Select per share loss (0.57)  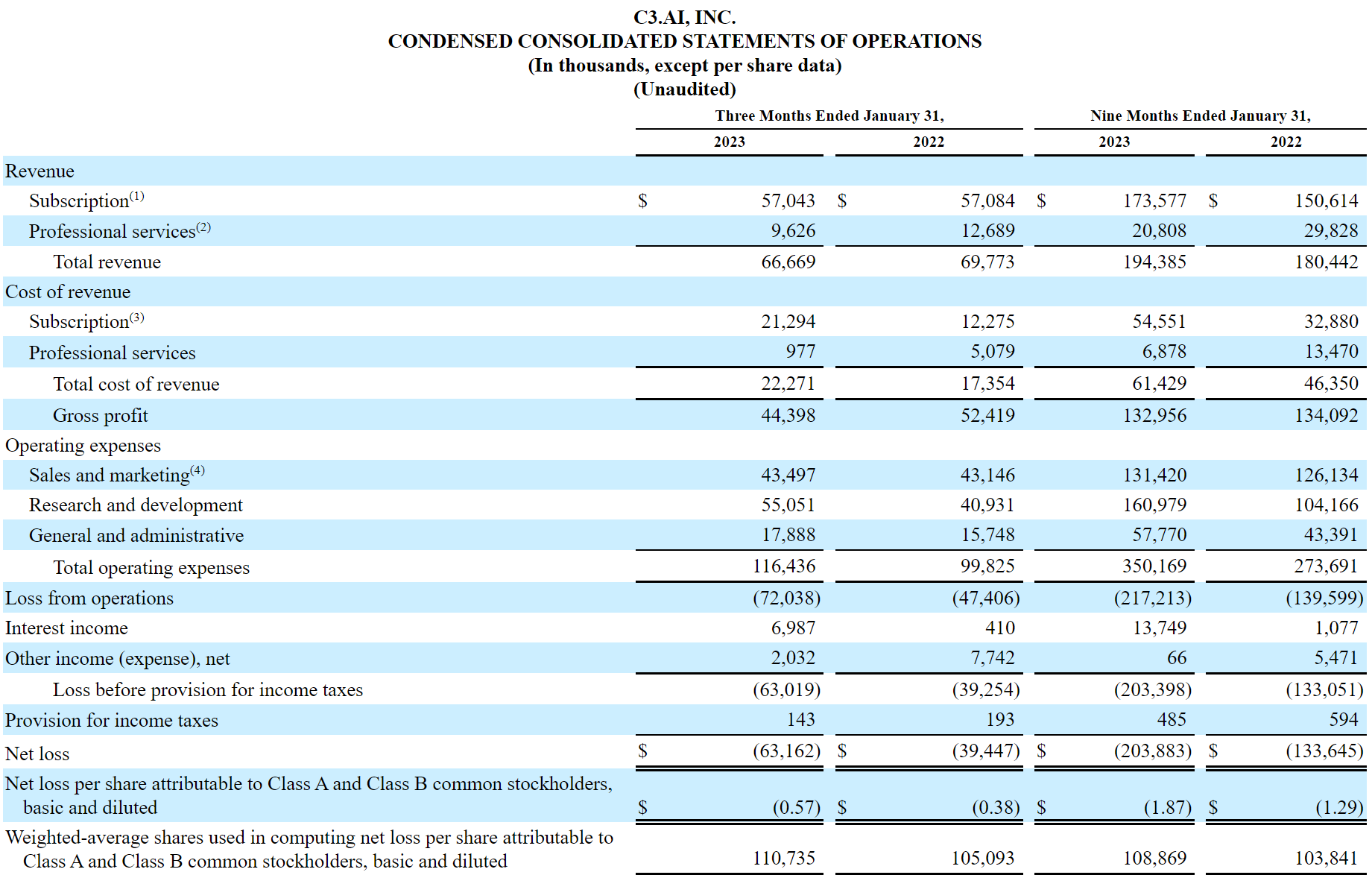click(796, 808)
